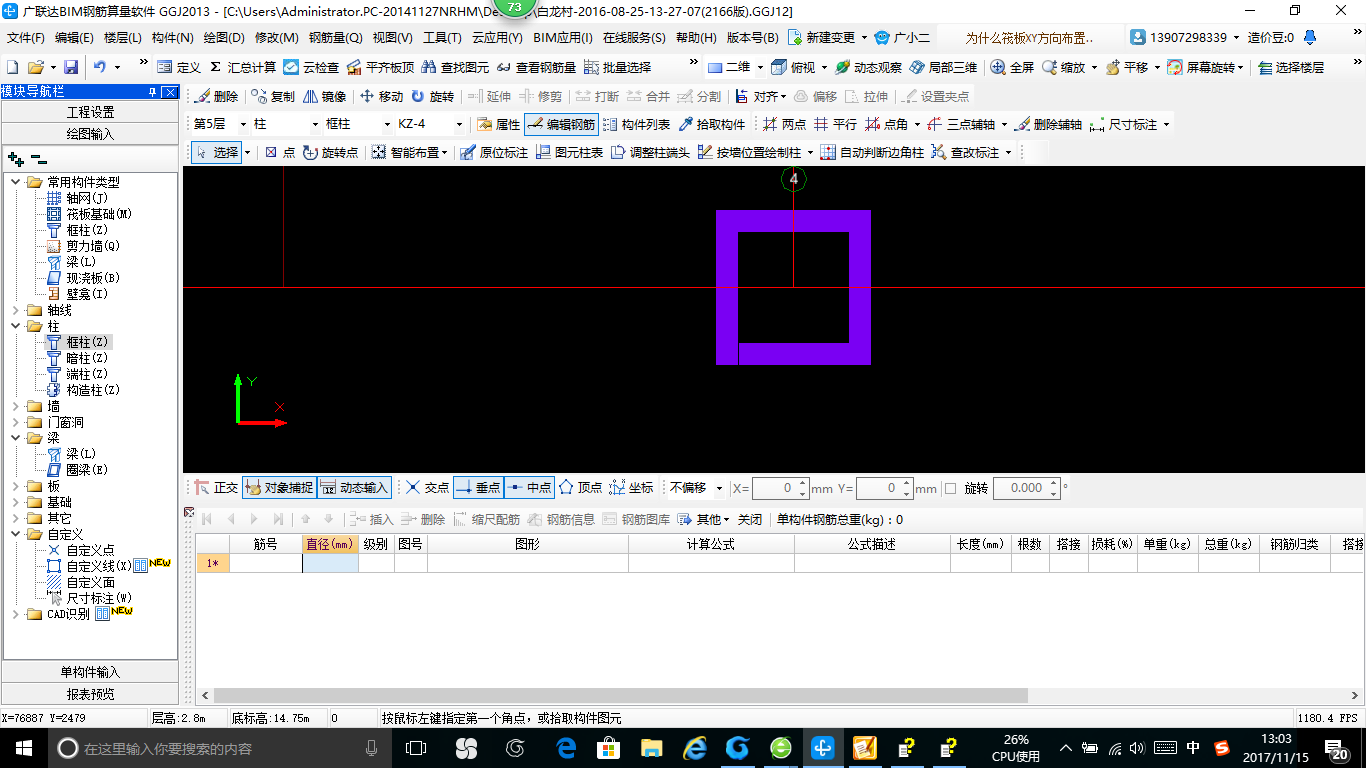1366x768 pixels.
Task: Open 在线服务(S) menu
Action: [634, 38]
